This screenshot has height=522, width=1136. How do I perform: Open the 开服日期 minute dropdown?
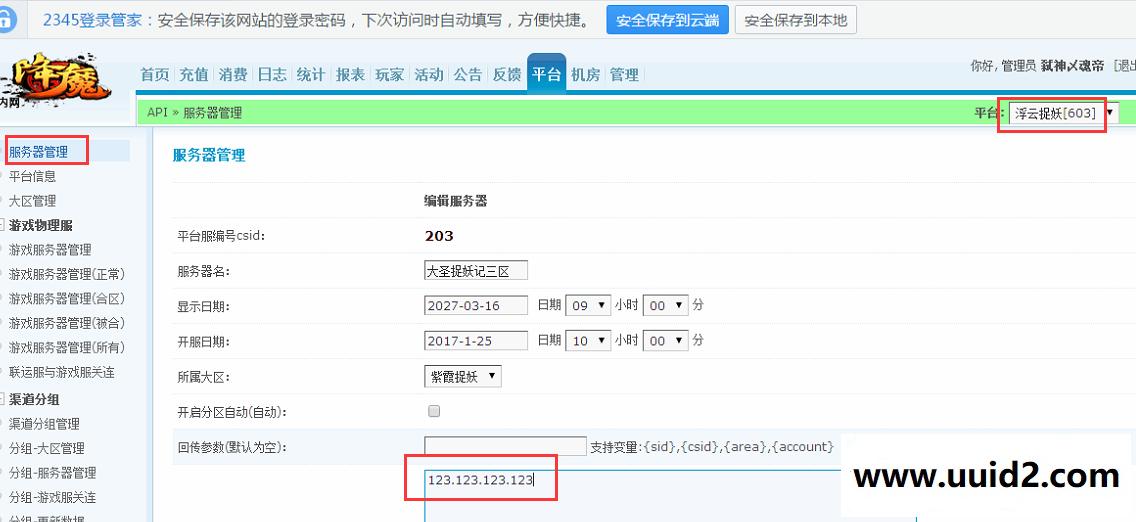665,340
